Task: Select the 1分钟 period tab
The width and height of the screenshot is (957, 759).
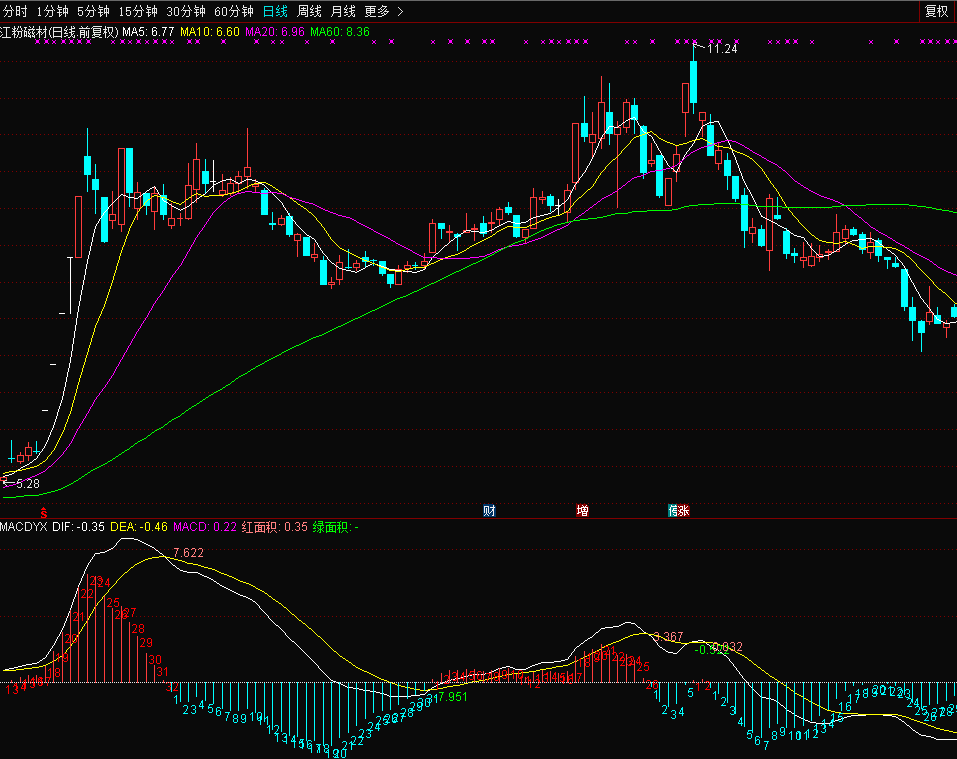Action: coord(52,11)
